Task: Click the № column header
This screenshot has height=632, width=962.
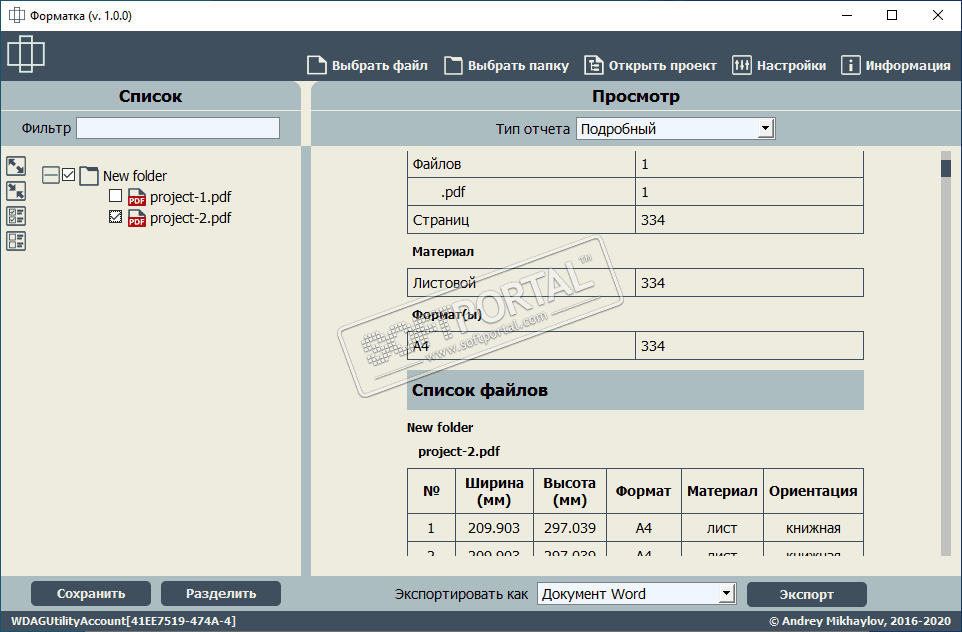Action: click(x=431, y=491)
